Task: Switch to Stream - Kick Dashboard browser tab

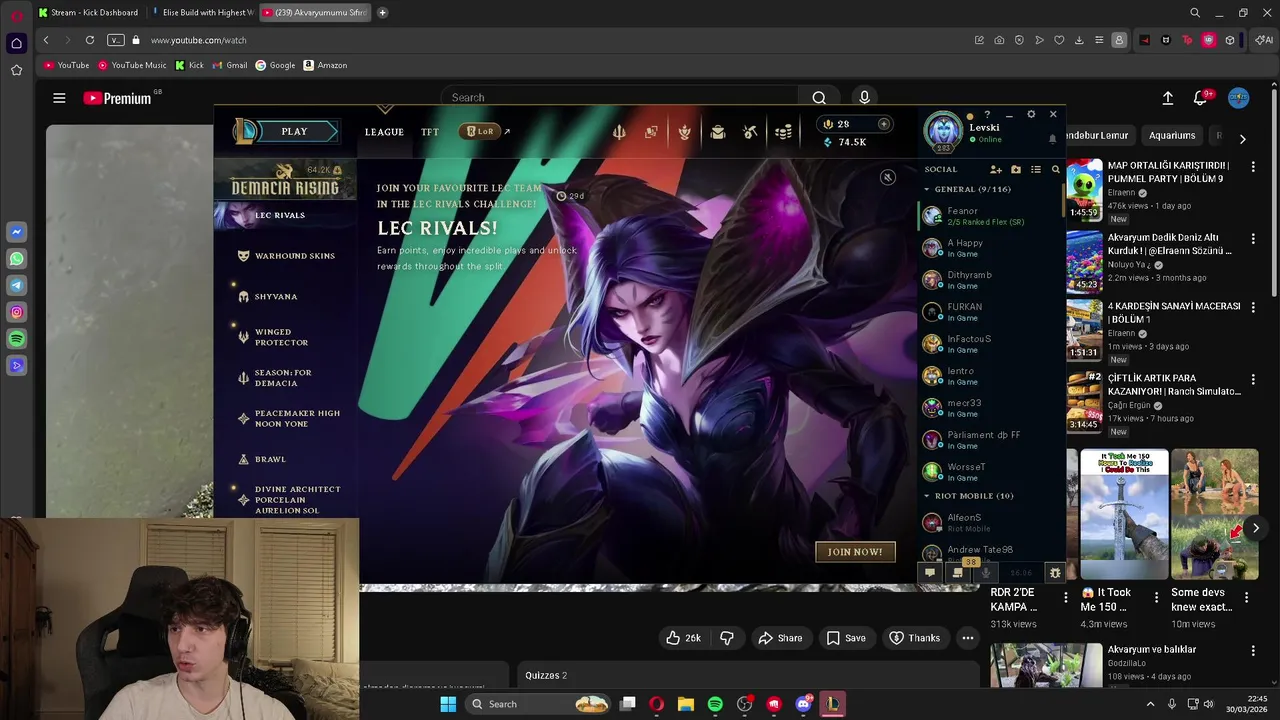Action: click(x=88, y=13)
